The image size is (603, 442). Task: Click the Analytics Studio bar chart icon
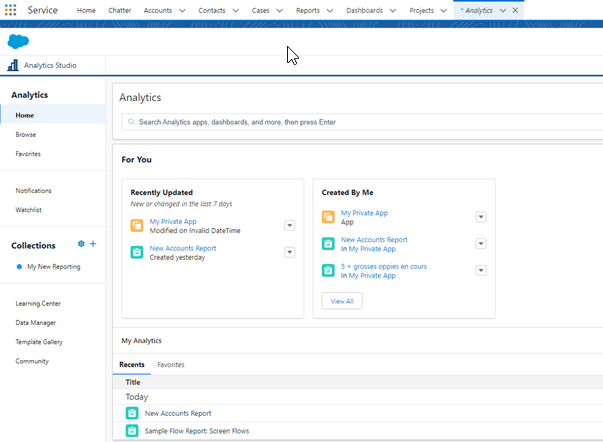tap(13, 65)
